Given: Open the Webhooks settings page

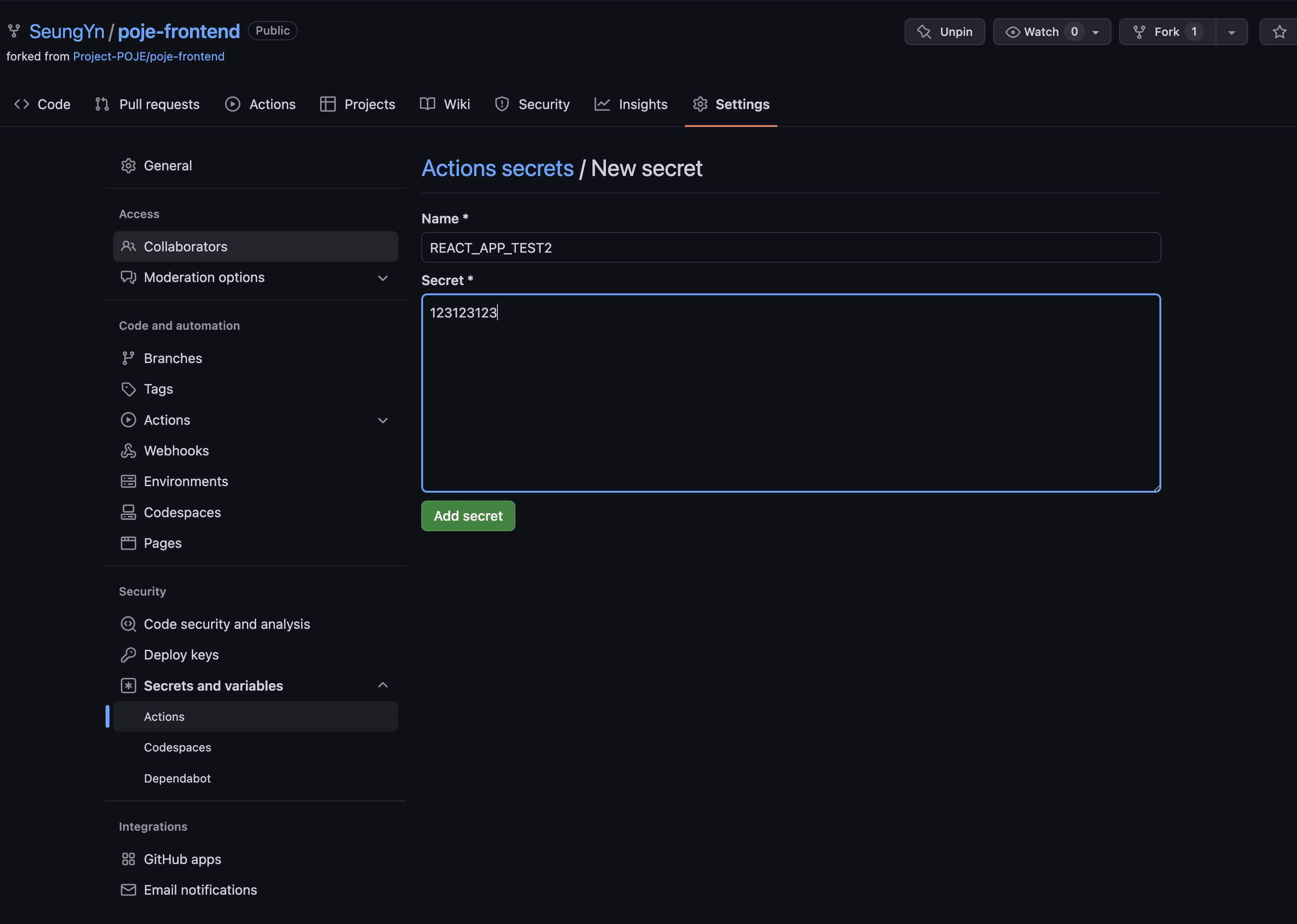Looking at the screenshot, I should click(x=255, y=451).
